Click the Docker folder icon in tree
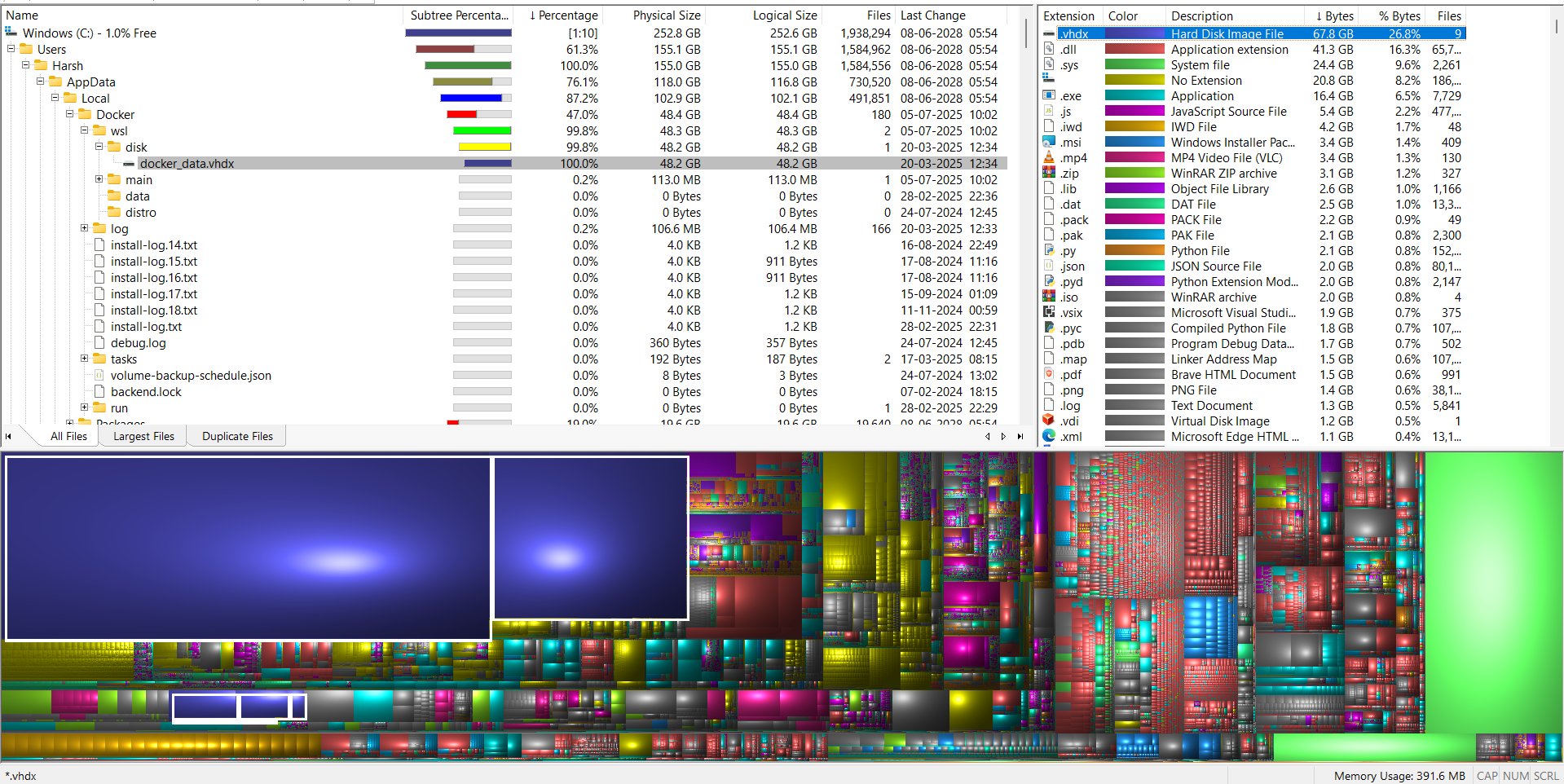Viewport: 1564px width, 784px height. (85, 114)
